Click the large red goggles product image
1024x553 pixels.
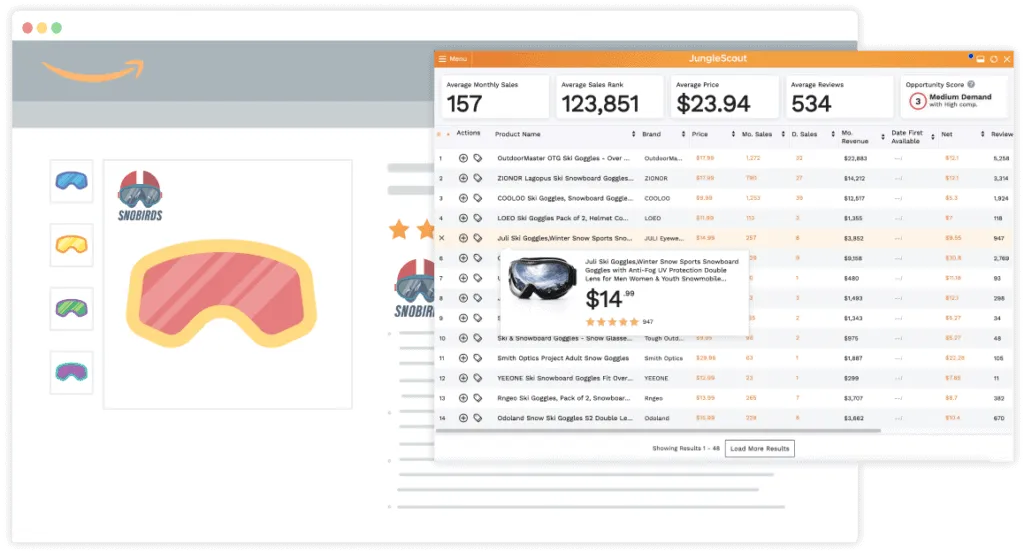(221, 293)
